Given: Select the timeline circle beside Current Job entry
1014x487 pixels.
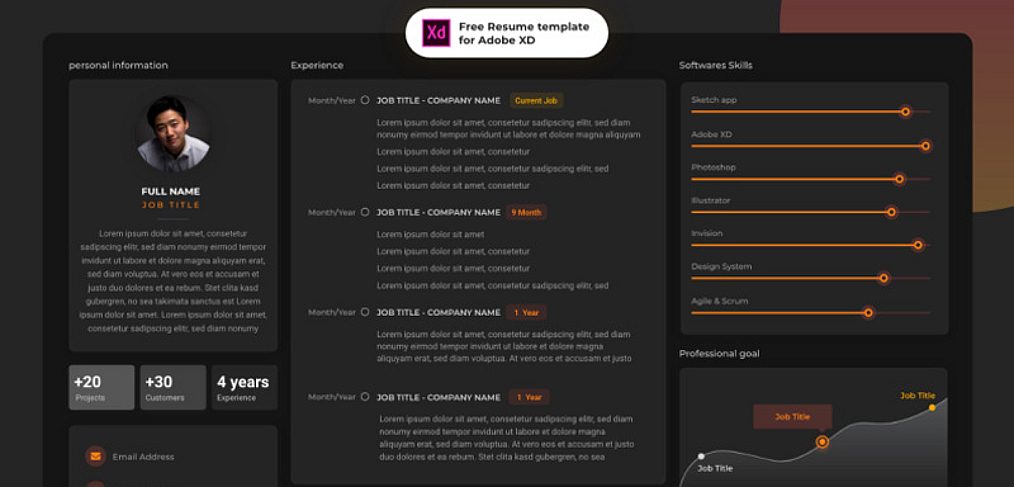Looking at the screenshot, I should click(365, 100).
